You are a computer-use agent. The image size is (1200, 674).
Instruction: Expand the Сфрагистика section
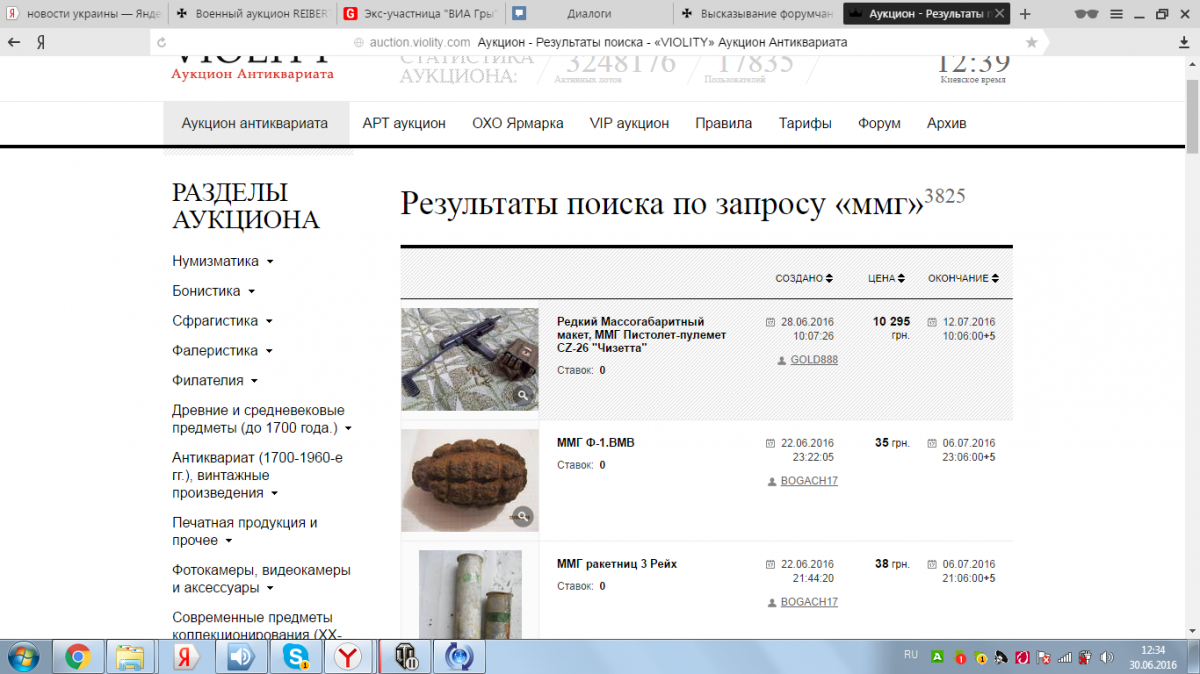tap(223, 321)
